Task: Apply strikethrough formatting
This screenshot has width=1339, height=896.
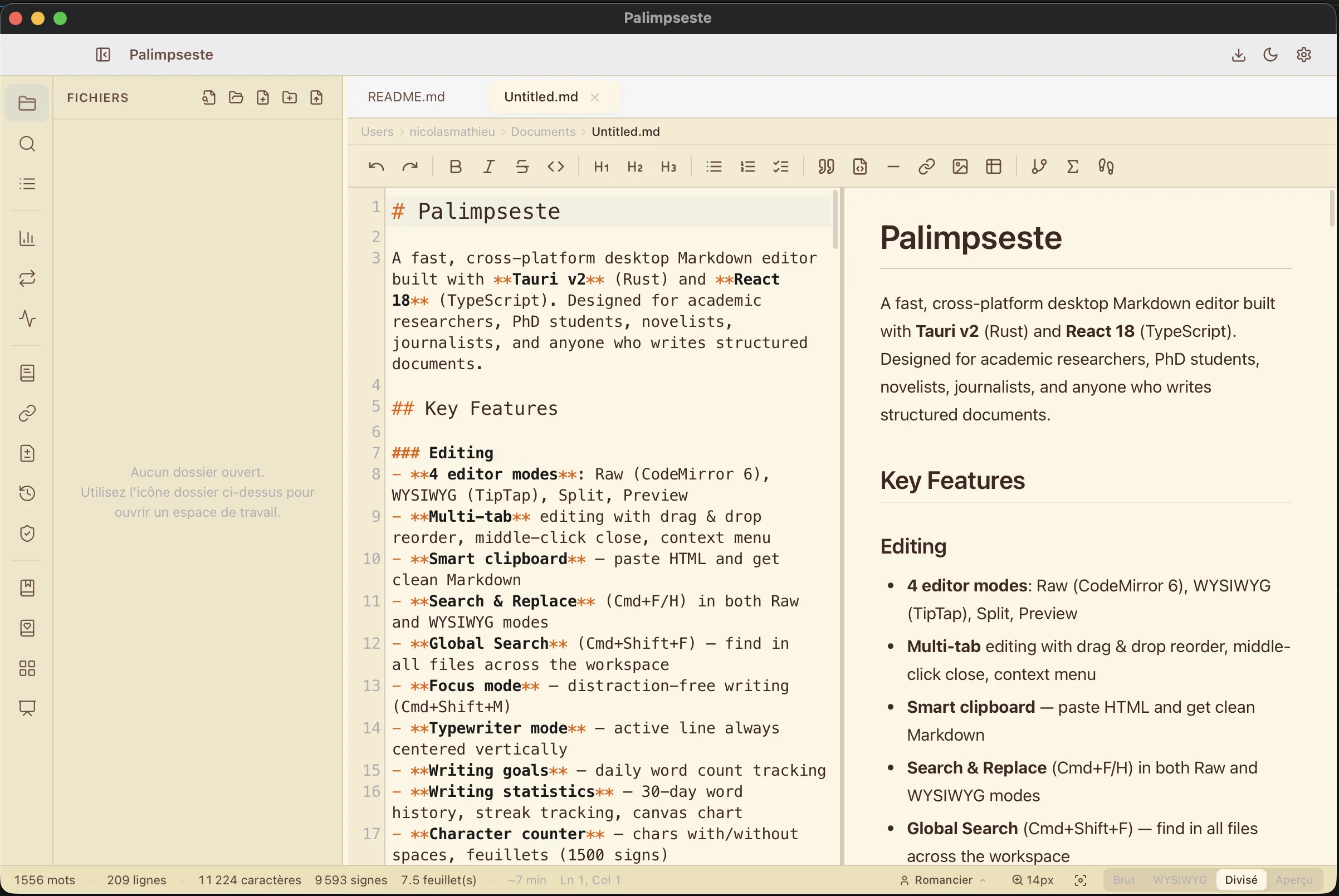Action: click(x=522, y=167)
